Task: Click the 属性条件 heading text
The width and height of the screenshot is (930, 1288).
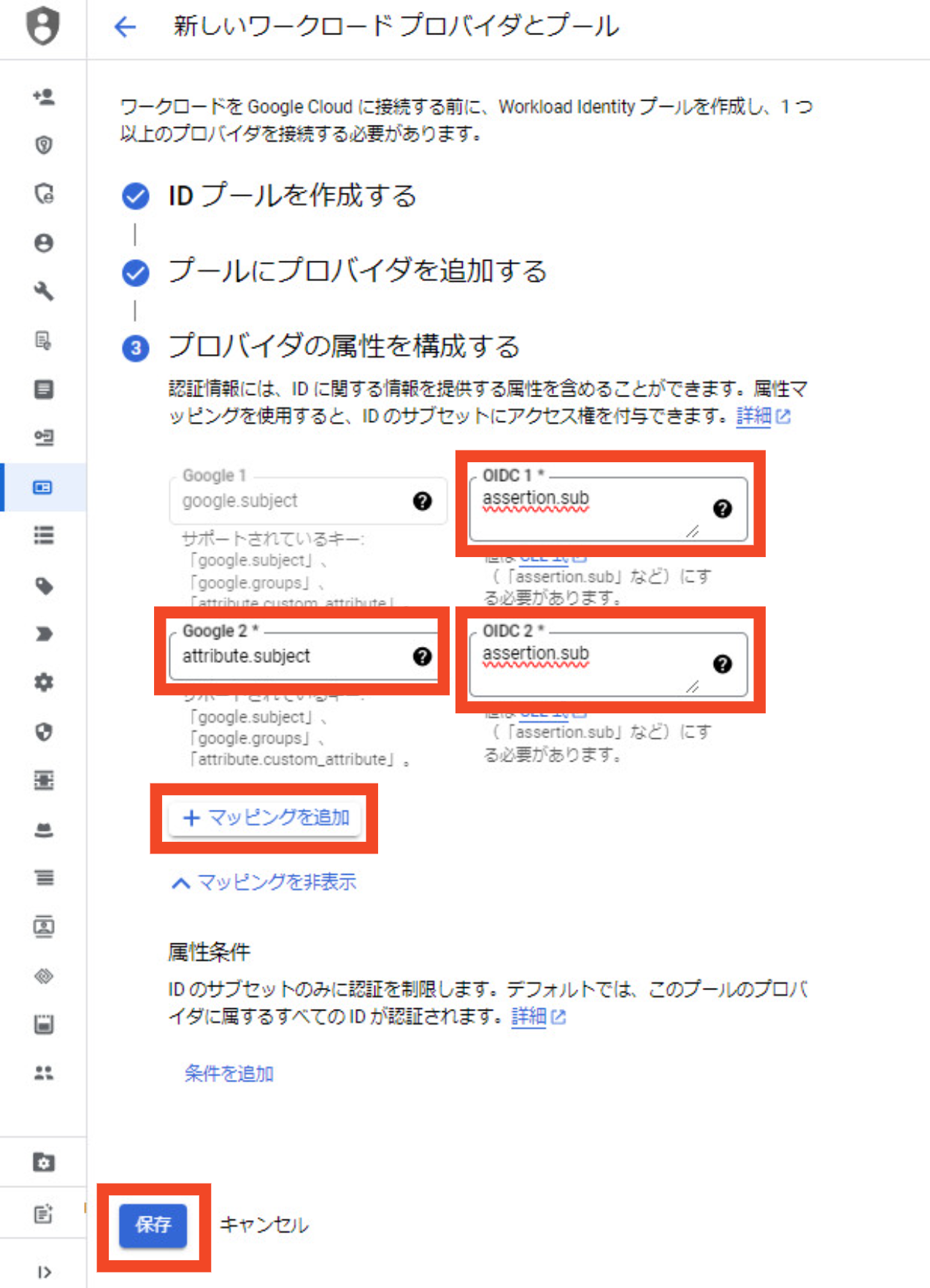Action: pyautogui.click(x=209, y=952)
